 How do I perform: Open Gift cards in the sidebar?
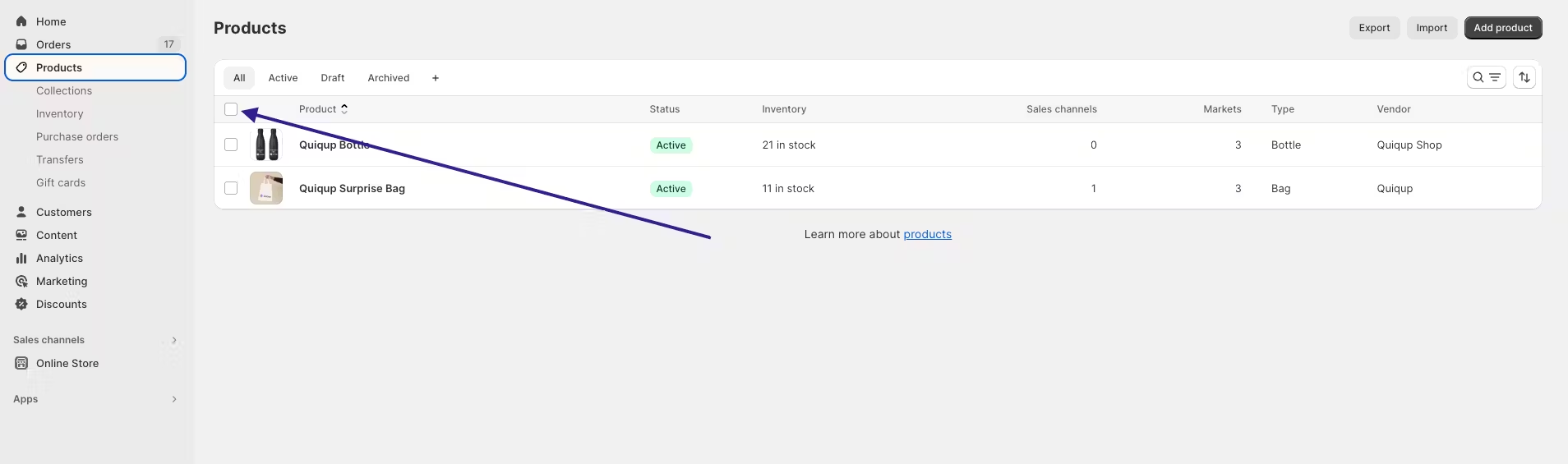point(61,182)
